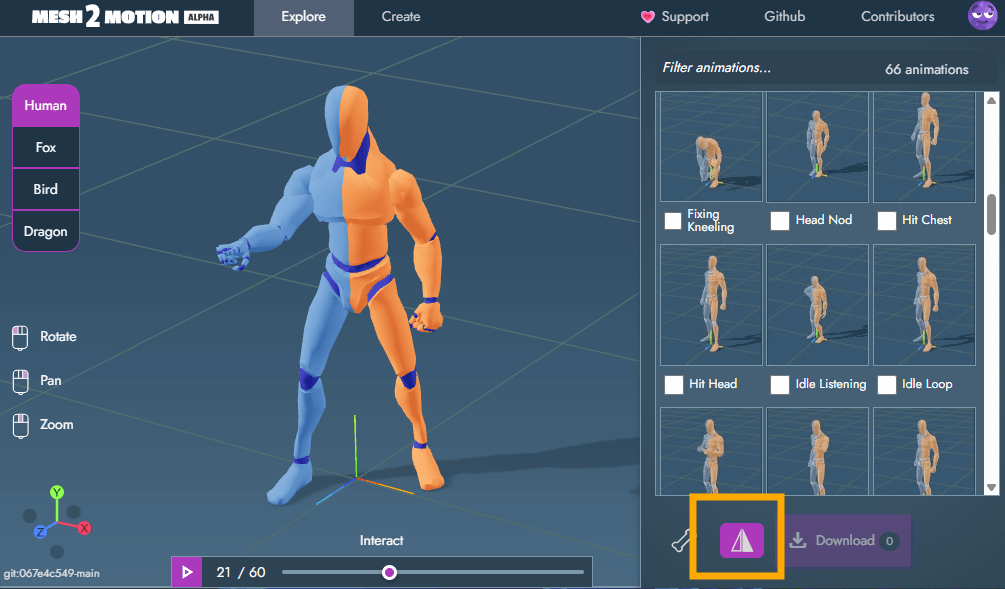The width and height of the screenshot is (1005, 589).
Task: Click the Hit Chest thumbnail
Action: pos(924,147)
